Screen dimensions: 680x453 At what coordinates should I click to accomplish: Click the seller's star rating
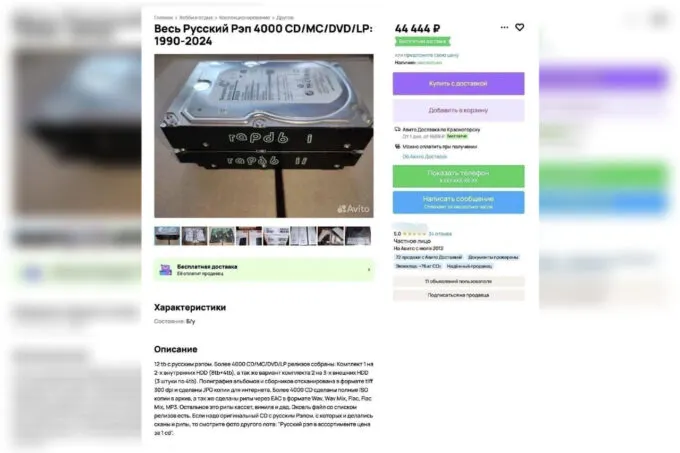click(x=415, y=234)
